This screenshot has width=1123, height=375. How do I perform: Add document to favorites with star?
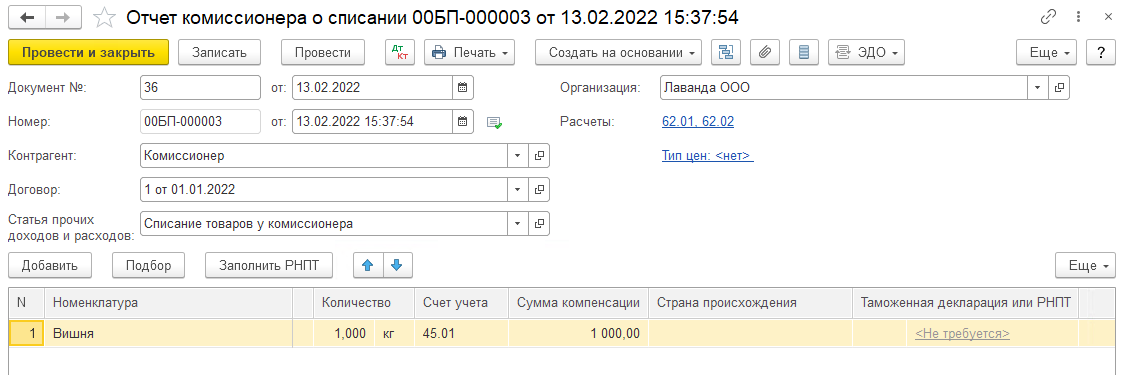click(105, 17)
